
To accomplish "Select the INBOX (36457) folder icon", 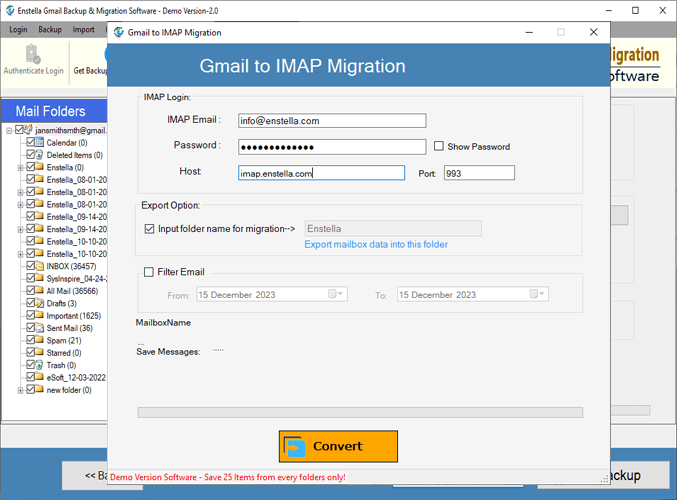I will click(40, 266).
